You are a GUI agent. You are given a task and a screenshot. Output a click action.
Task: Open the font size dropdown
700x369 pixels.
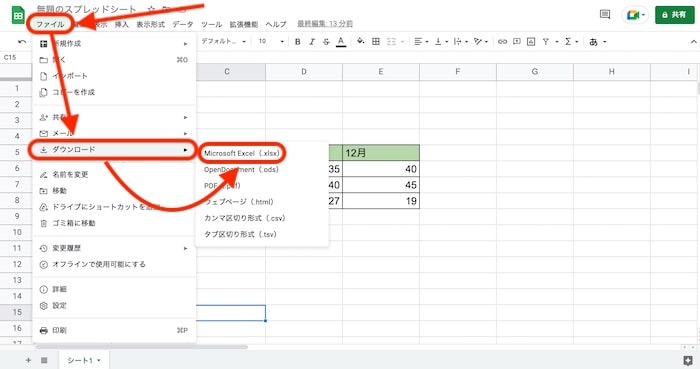click(271, 41)
